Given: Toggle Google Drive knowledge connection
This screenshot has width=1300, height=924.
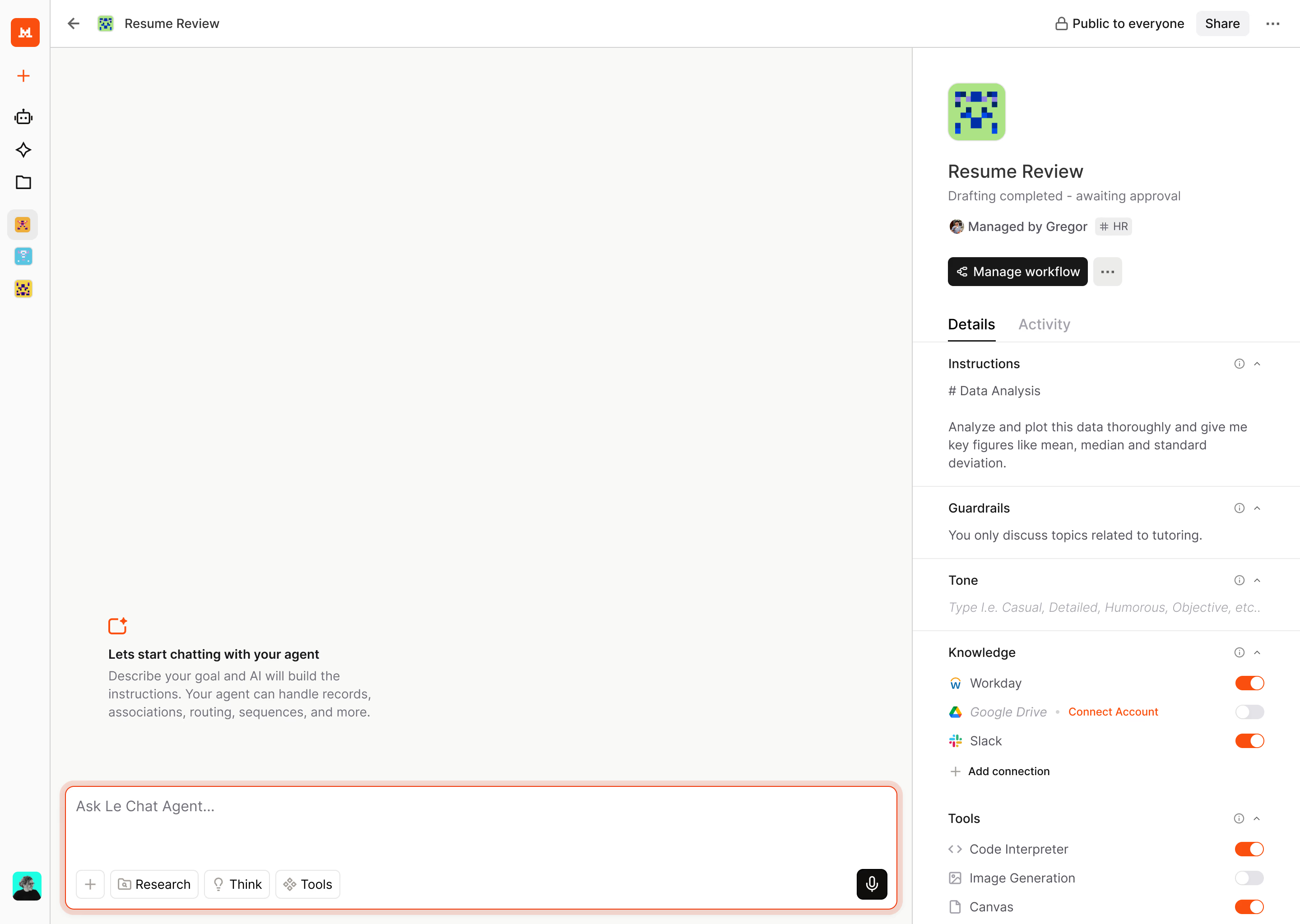Looking at the screenshot, I should 1249,712.
